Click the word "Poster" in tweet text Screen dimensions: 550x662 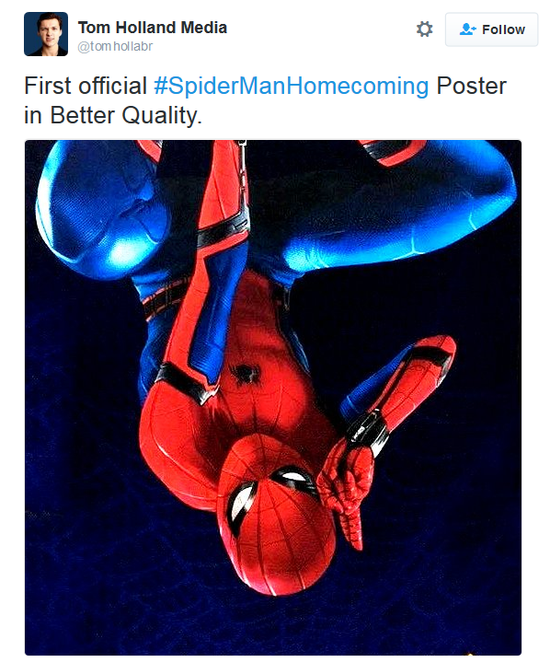[471, 86]
